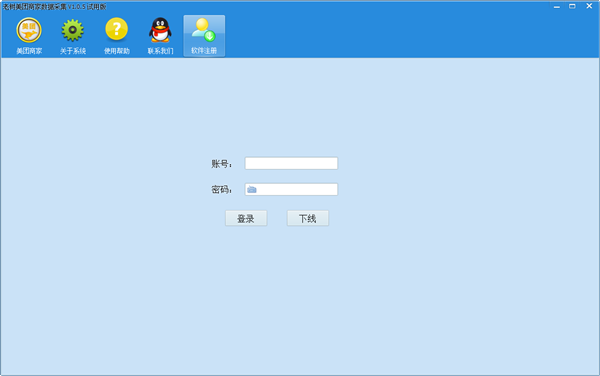Image resolution: width=600 pixels, height=376 pixels.
Task: Minimize the application window
Action: [557, 7]
